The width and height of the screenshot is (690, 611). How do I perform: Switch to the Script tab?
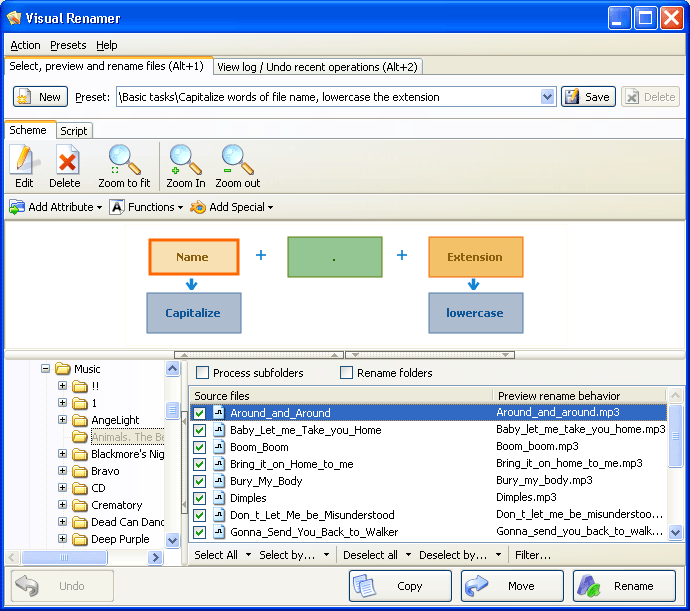click(73, 131)
